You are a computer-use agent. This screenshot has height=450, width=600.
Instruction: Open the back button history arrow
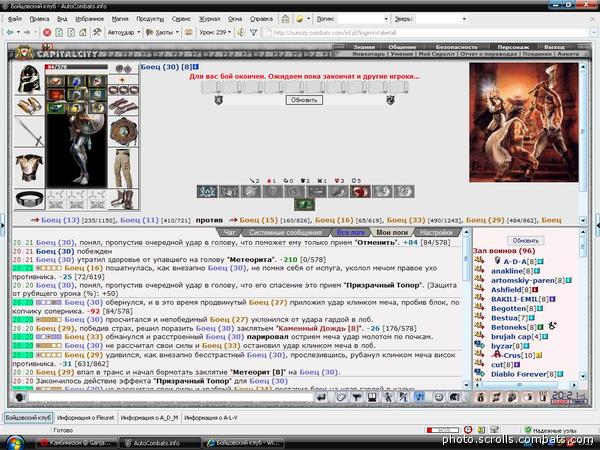pyautogui.click(x=18, y=33)
